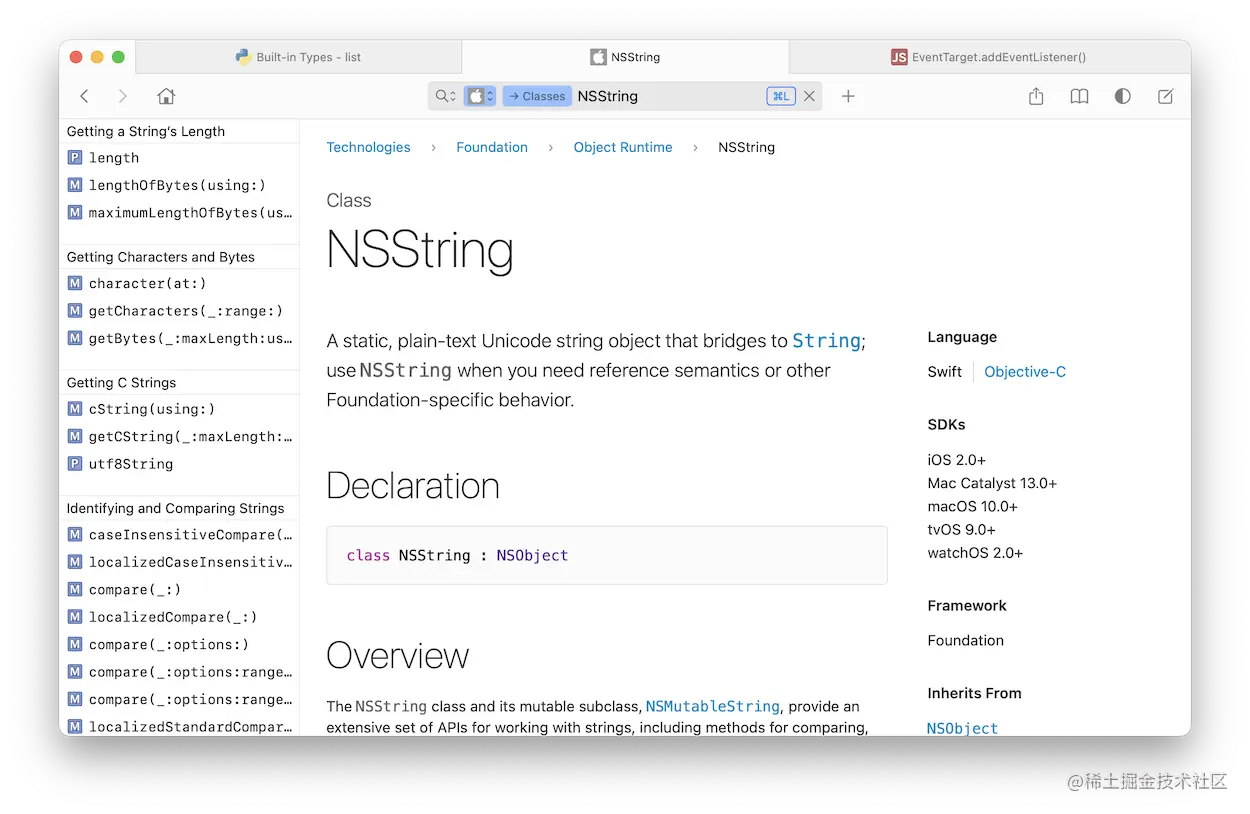Toggle dark appearance half-circle icon
1250x814 pixels.
coord(1123,96)
